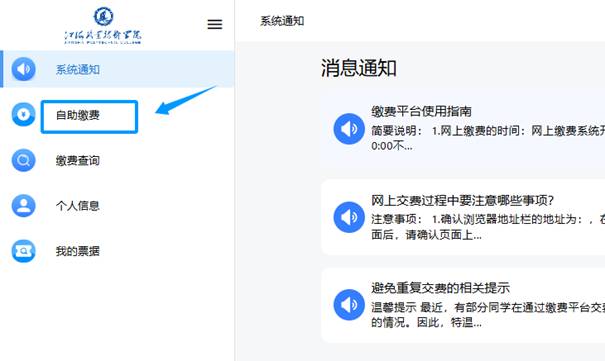Open the 网上交费过程中要注意哪些事项? notice title
The width and height of the screenshot is (605, 361).
[x=463, y=201]
